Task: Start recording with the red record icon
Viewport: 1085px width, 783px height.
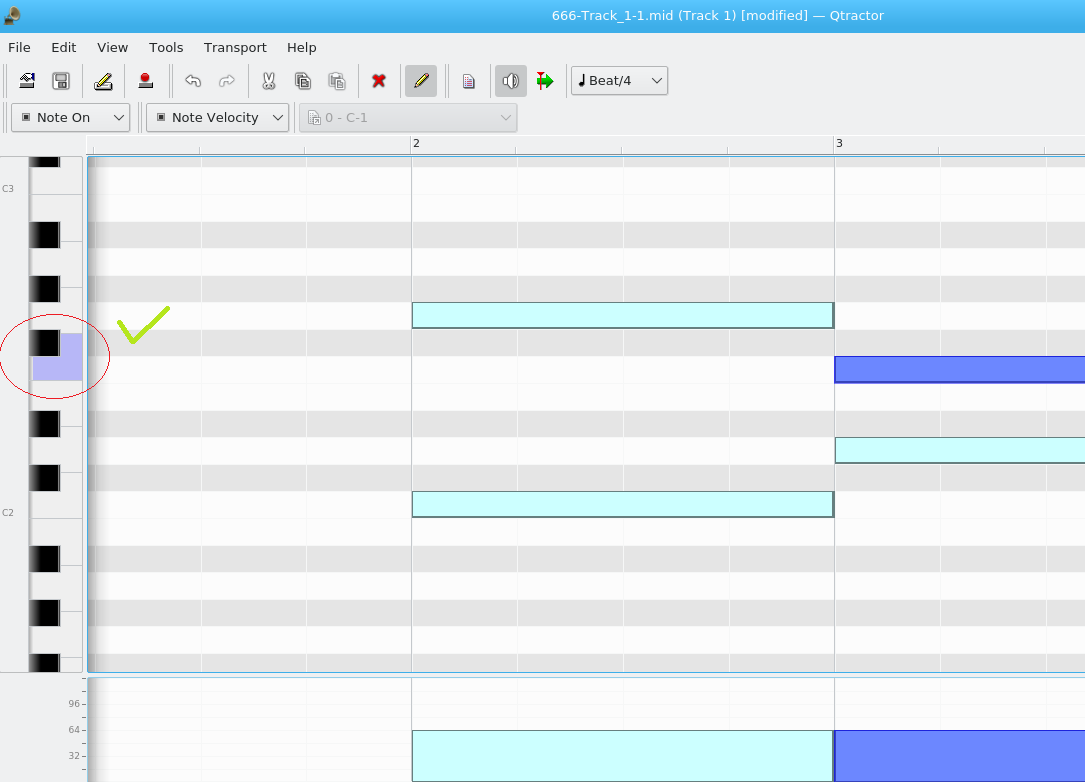Action: tap(145, 81)
